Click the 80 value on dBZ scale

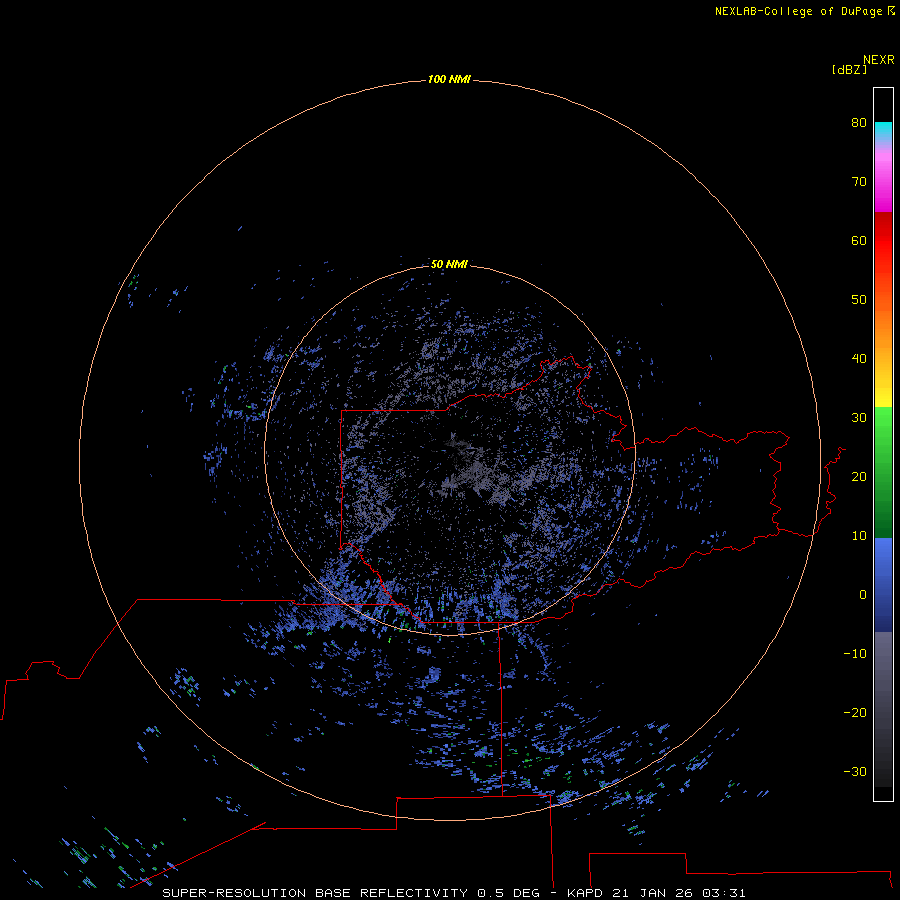(859, 122)
